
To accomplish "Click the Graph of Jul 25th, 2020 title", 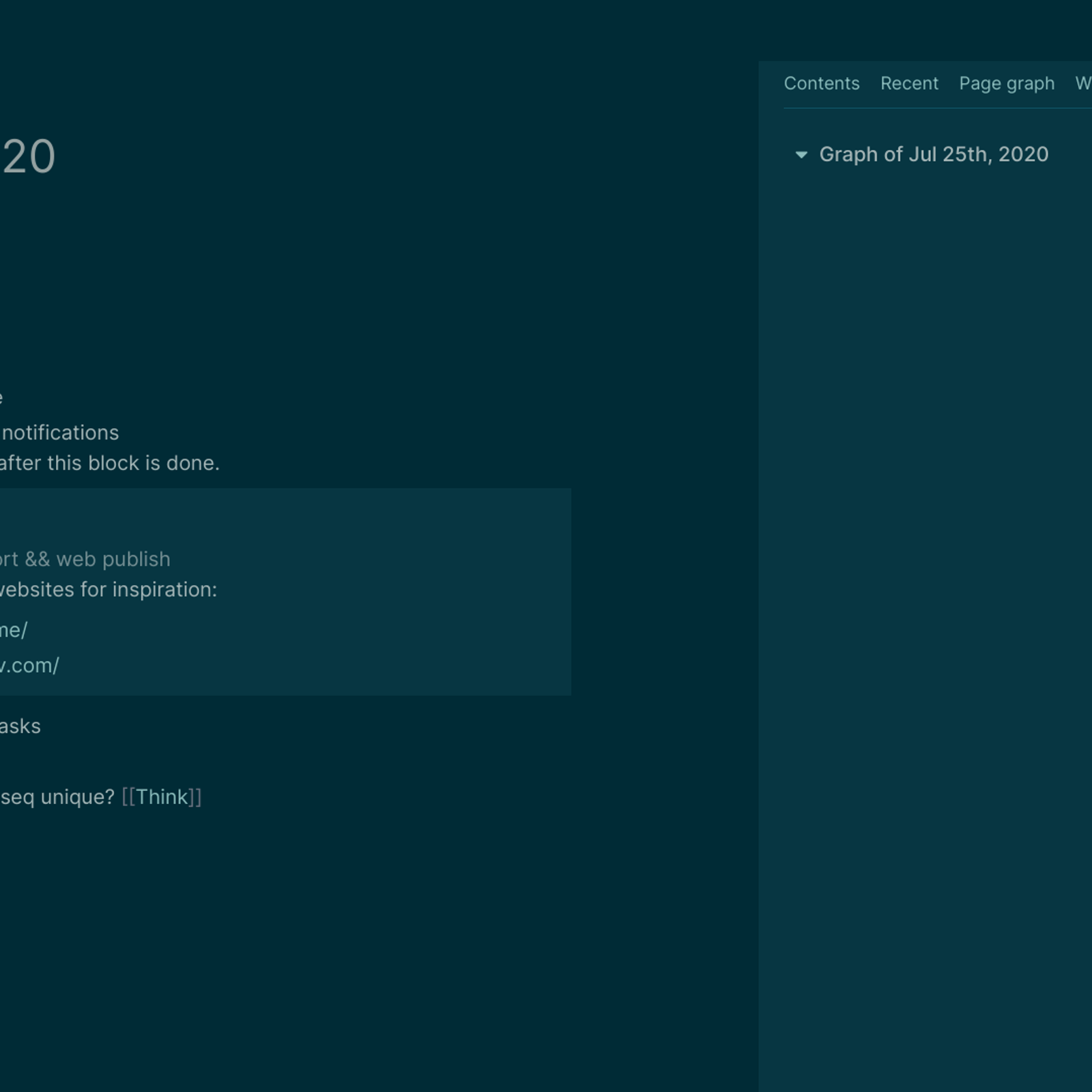I will [933, 155].
